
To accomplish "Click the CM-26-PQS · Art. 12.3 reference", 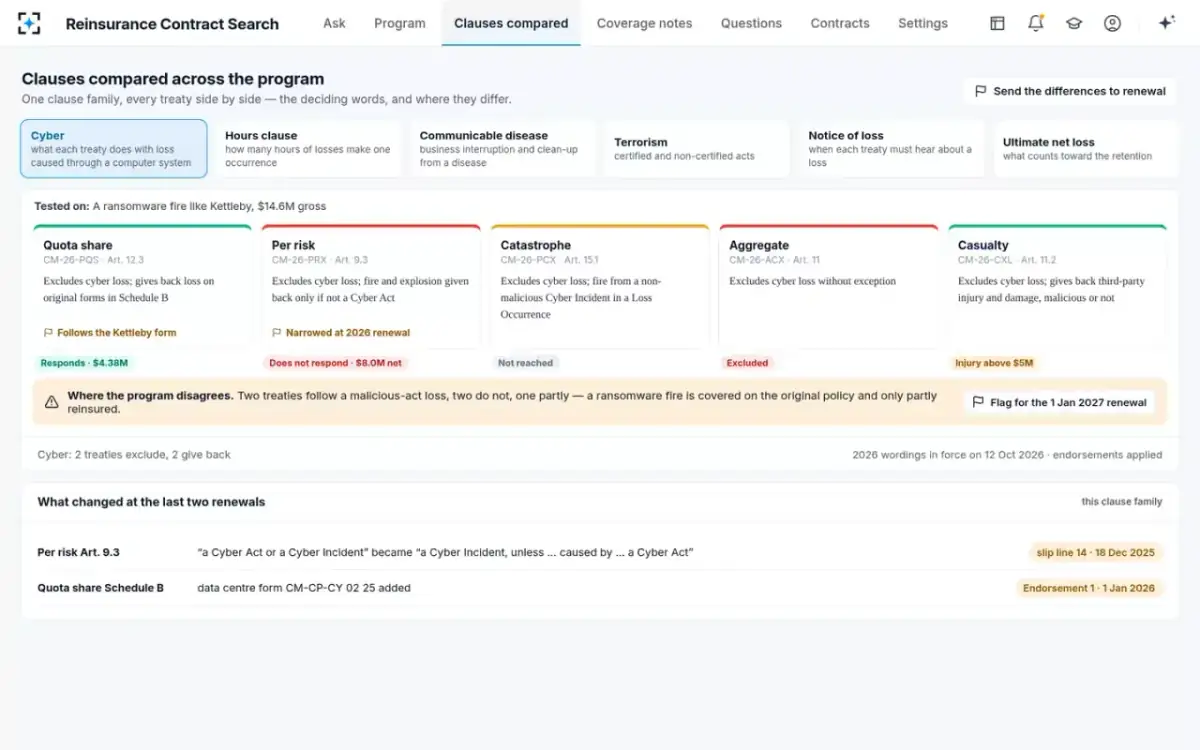I will pos(94,260).
